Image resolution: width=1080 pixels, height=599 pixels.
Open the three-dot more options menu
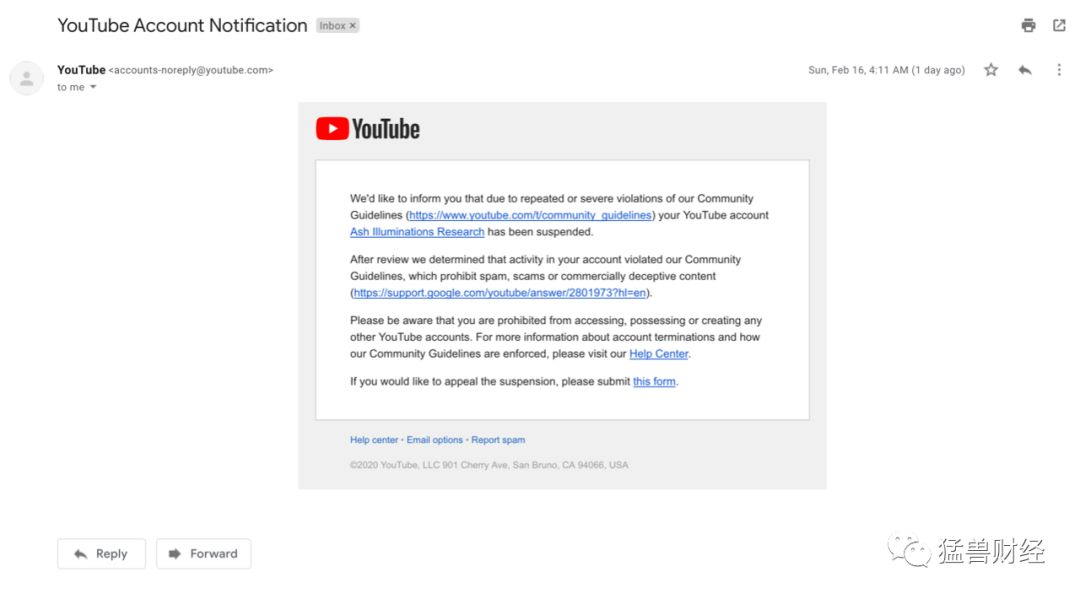point(1059,70)
